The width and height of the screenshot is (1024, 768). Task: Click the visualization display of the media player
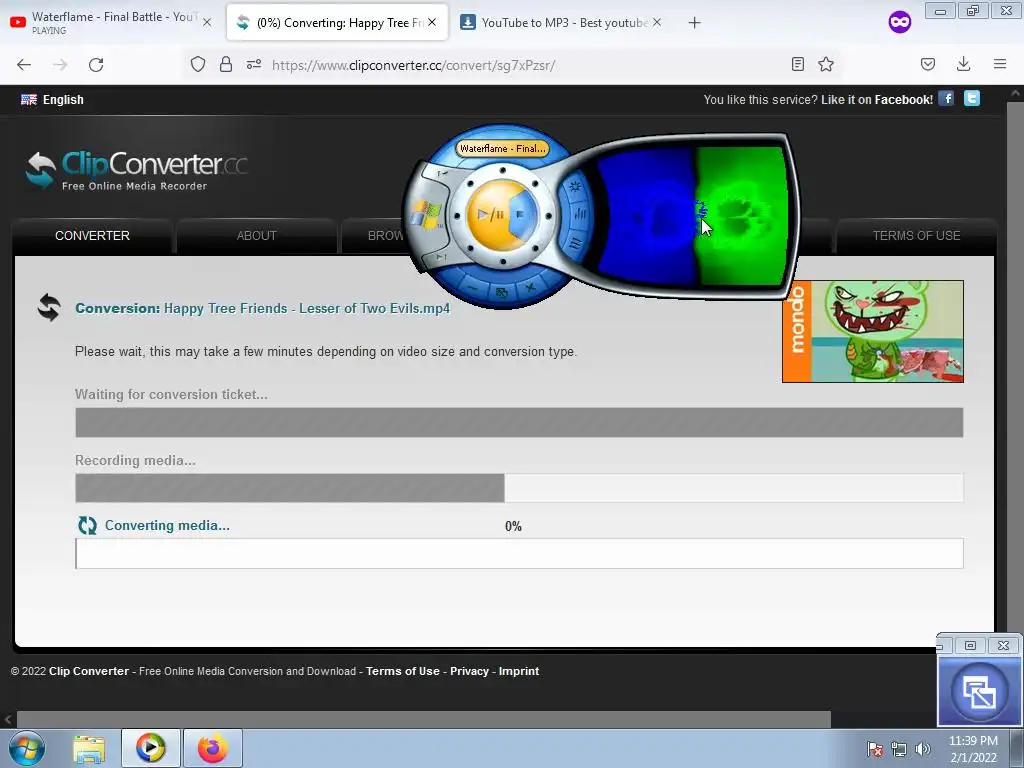[692, 216]
